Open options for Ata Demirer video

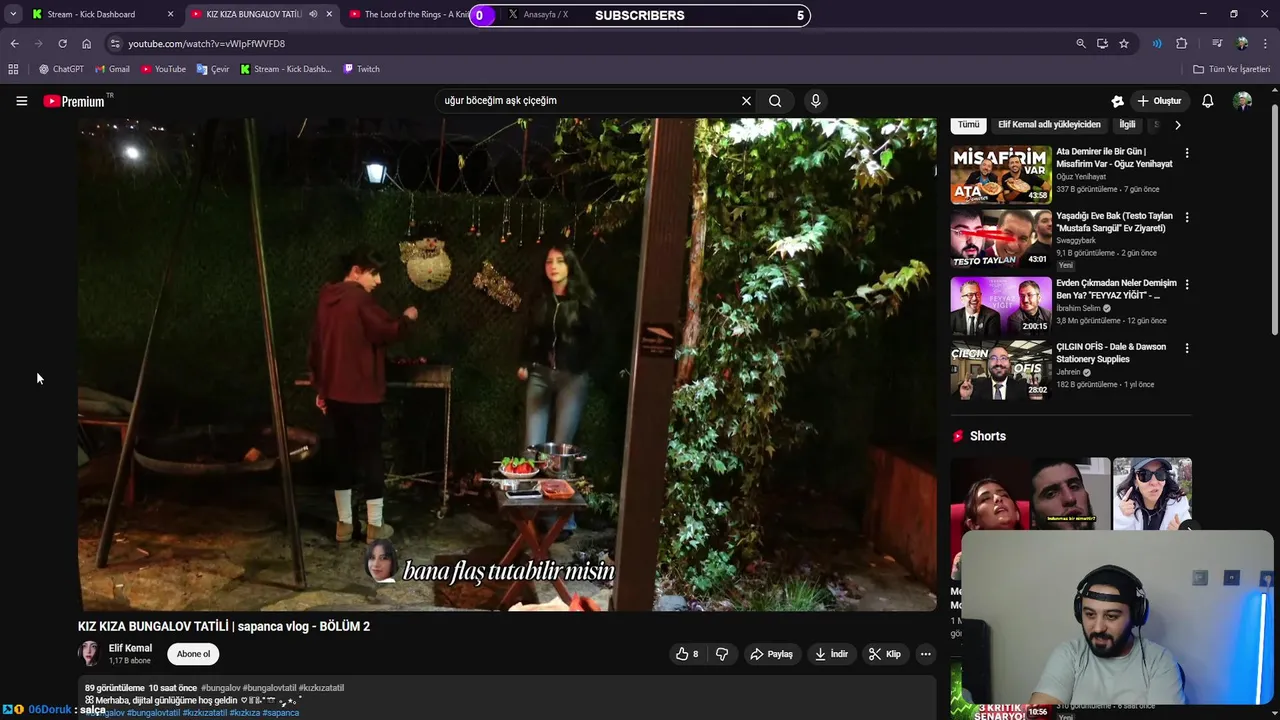pyautogui.click(x=1187, y=153)
